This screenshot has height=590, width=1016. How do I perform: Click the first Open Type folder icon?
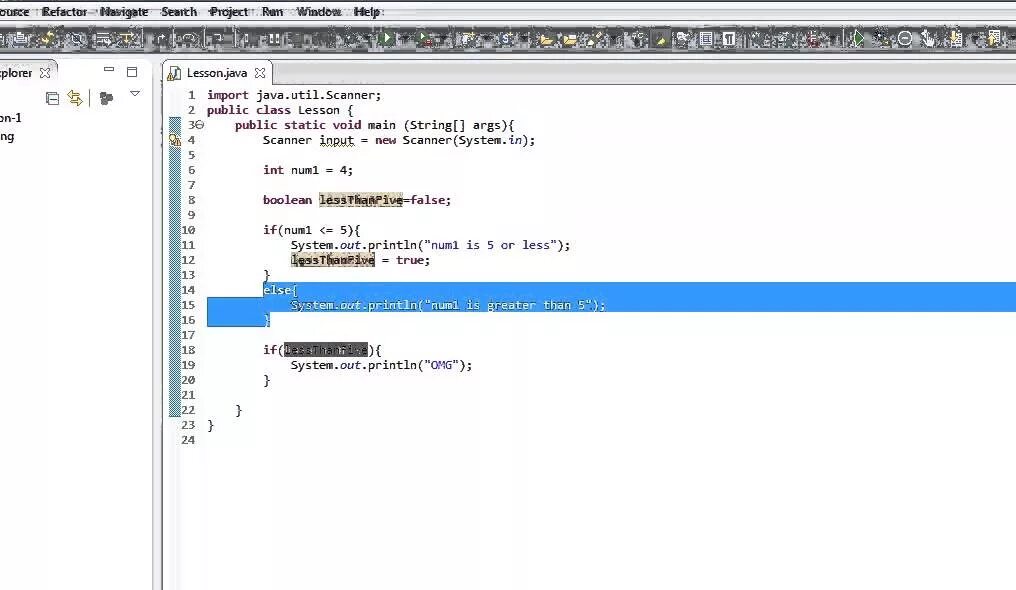click(547, 40)
